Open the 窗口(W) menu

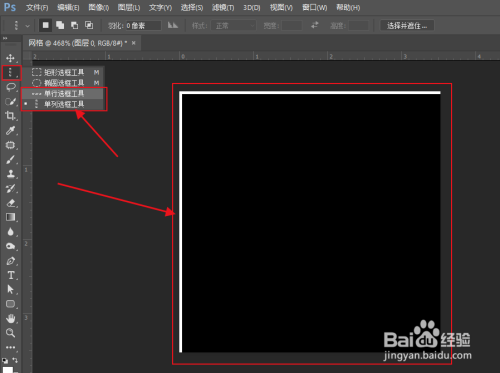[315, 8]
